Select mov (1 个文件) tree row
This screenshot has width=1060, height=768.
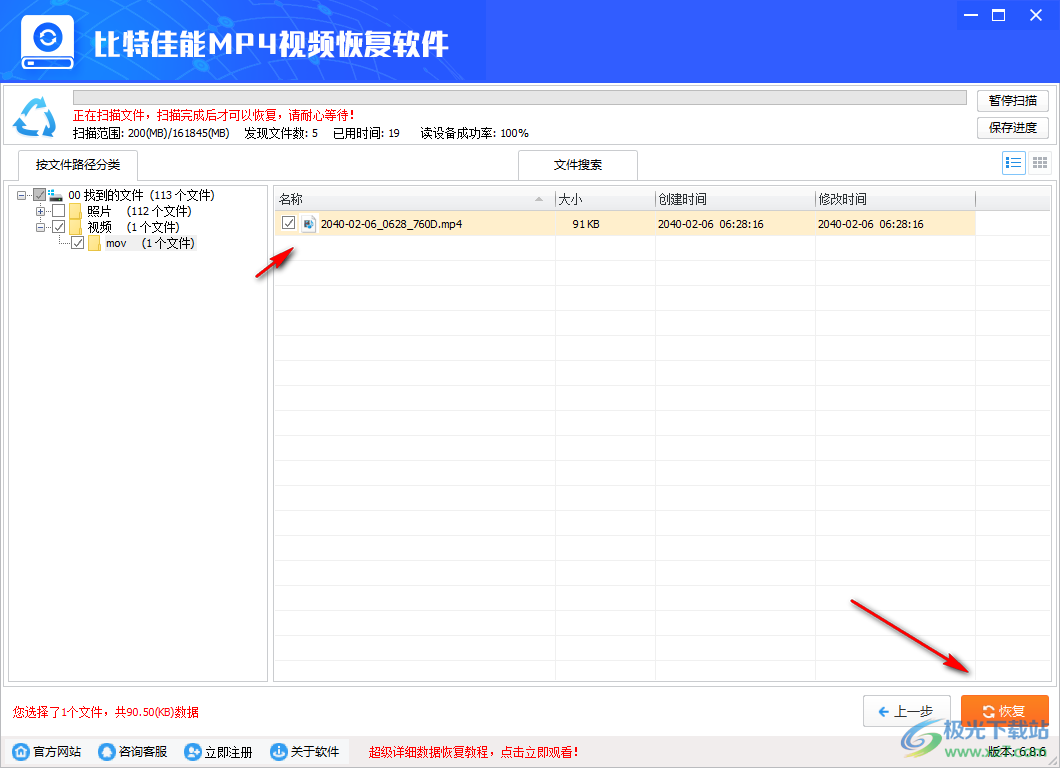point(150,243)
